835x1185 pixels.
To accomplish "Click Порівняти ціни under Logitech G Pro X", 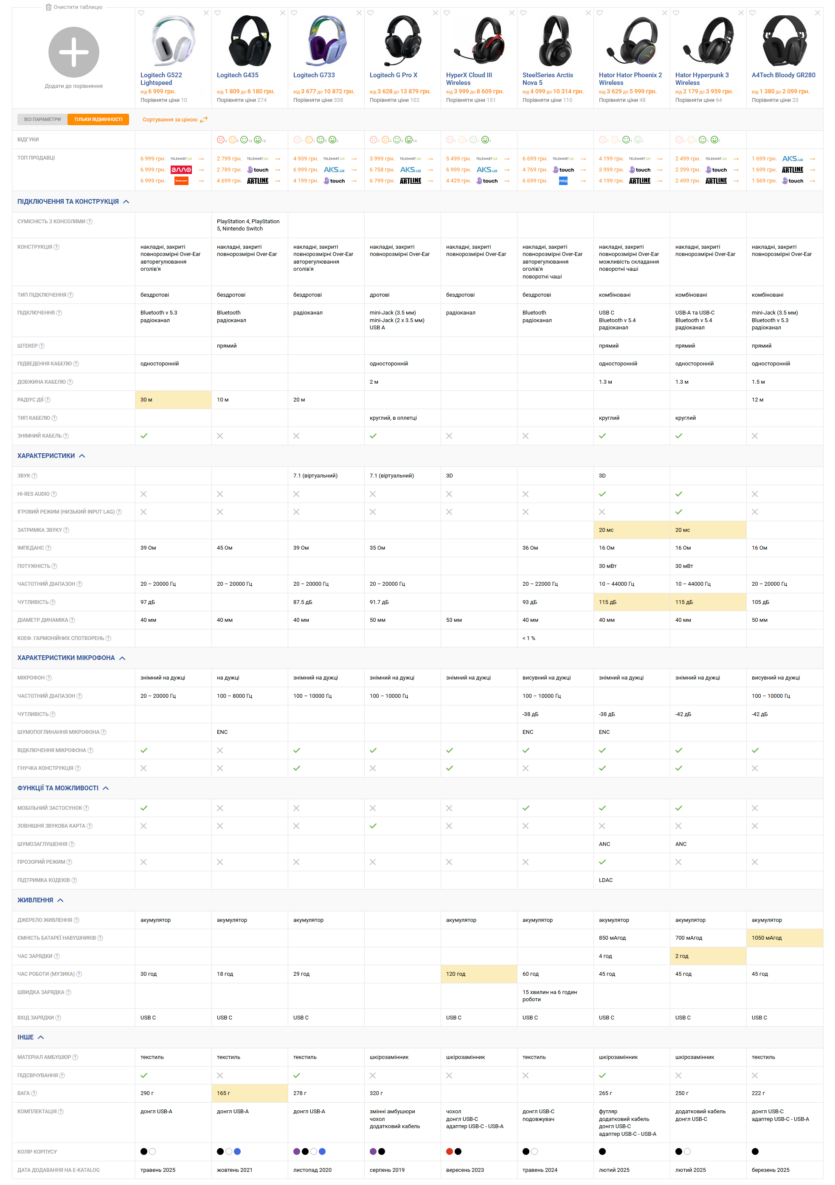I will (394, 100).
